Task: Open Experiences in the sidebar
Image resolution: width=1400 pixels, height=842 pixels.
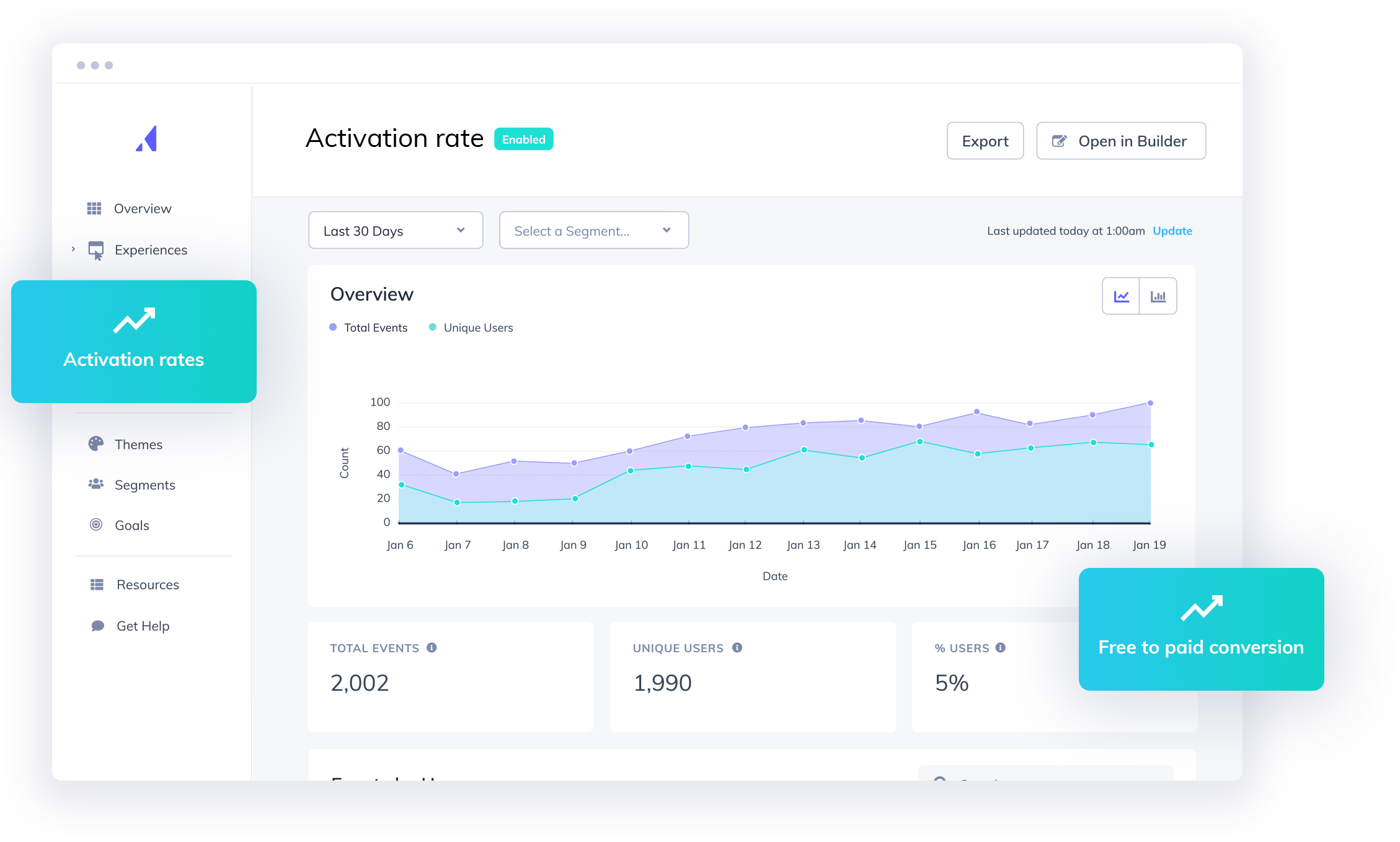Action: pyautogui.click(x=151, y=250)
